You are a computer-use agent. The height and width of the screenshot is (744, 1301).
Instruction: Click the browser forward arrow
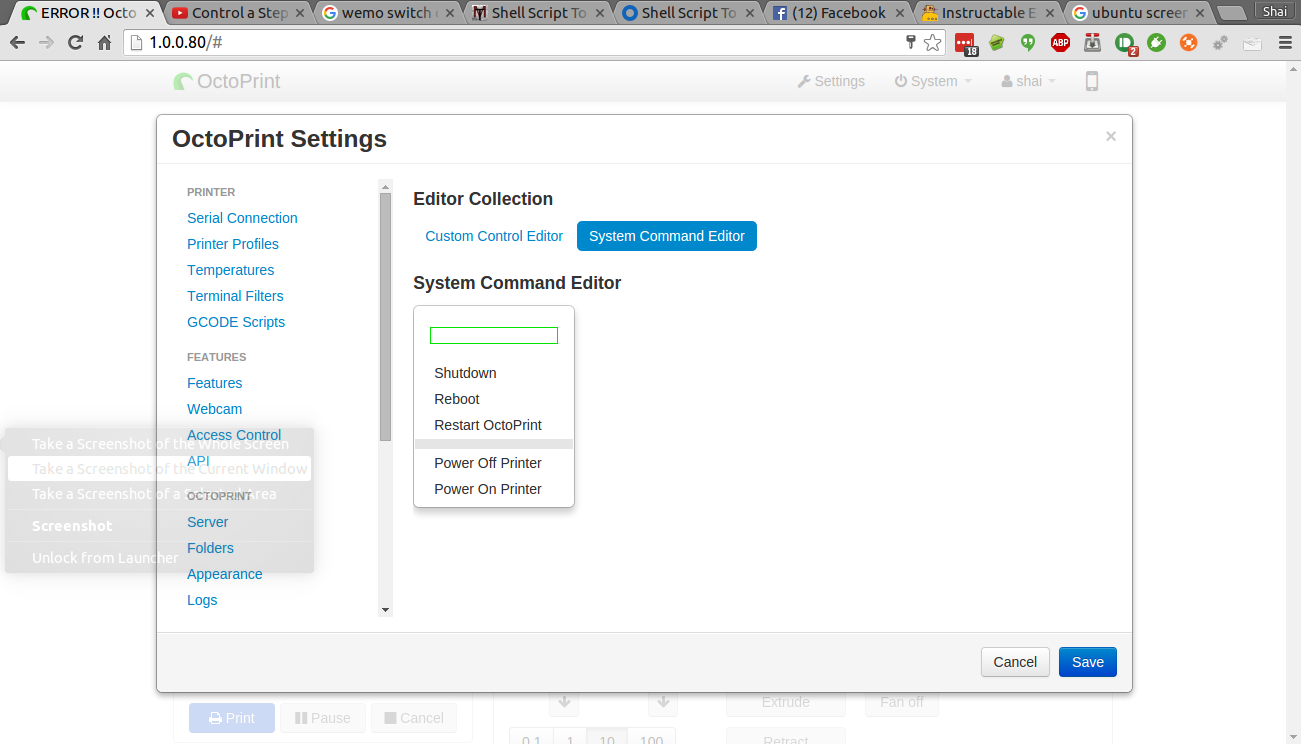coord(46,43)
